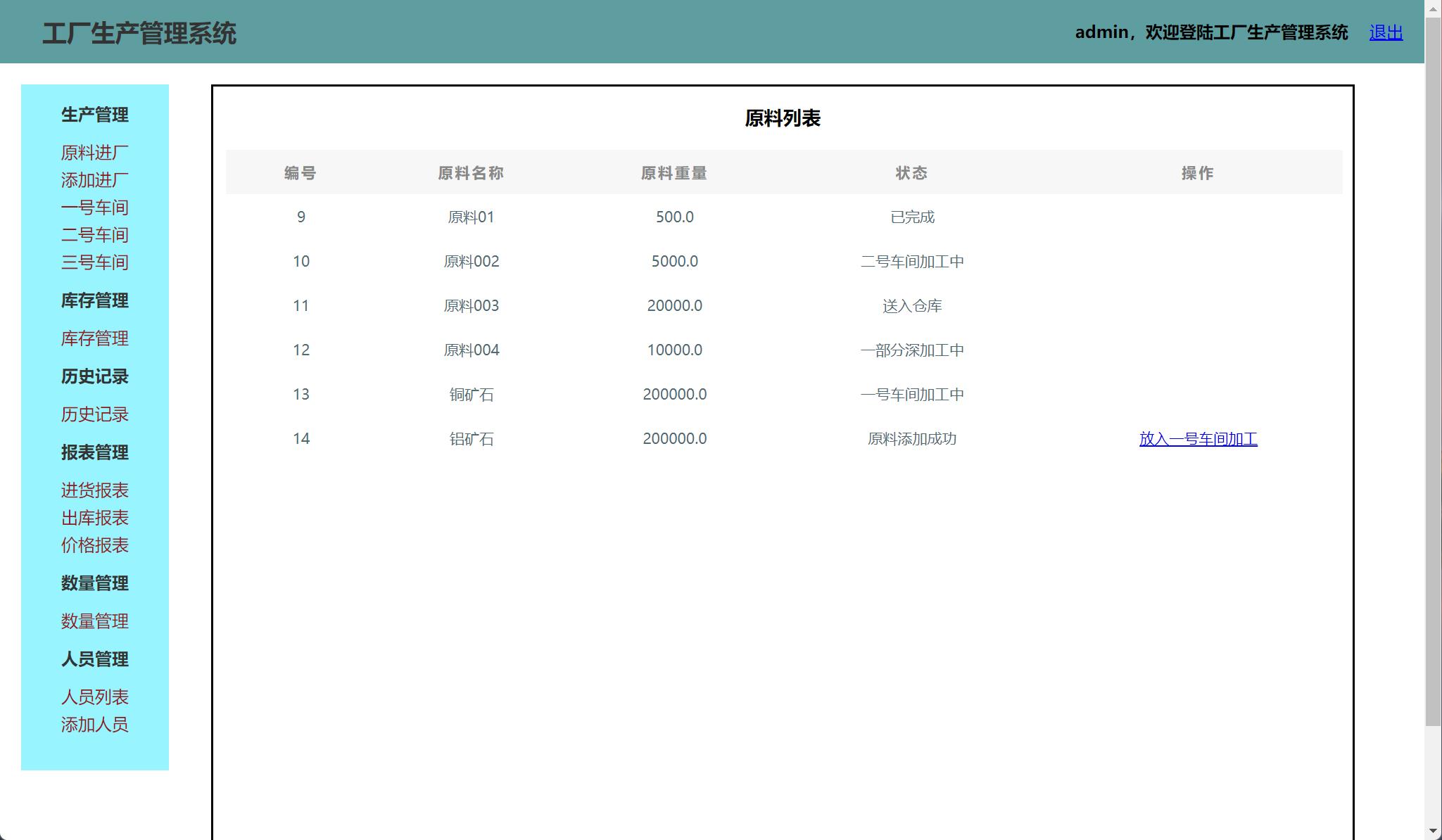Open 添加人员 to add staff
Image resolution: width=1442 pixels, height=840 pixels.
[x=94, y=724]
